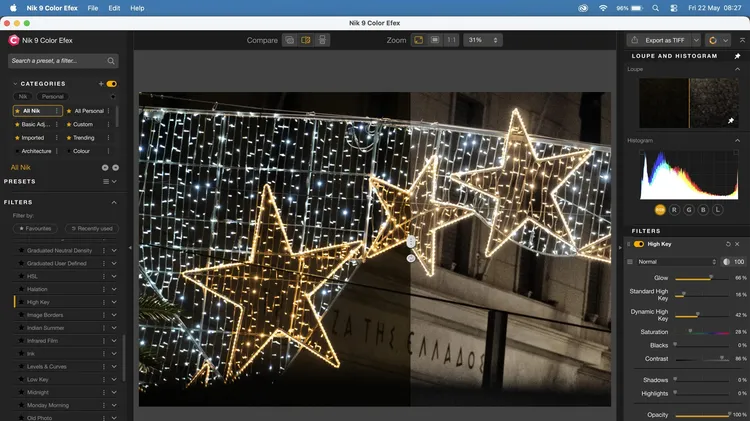
Task: Open the Apple menu
Action: click(13, 8)
